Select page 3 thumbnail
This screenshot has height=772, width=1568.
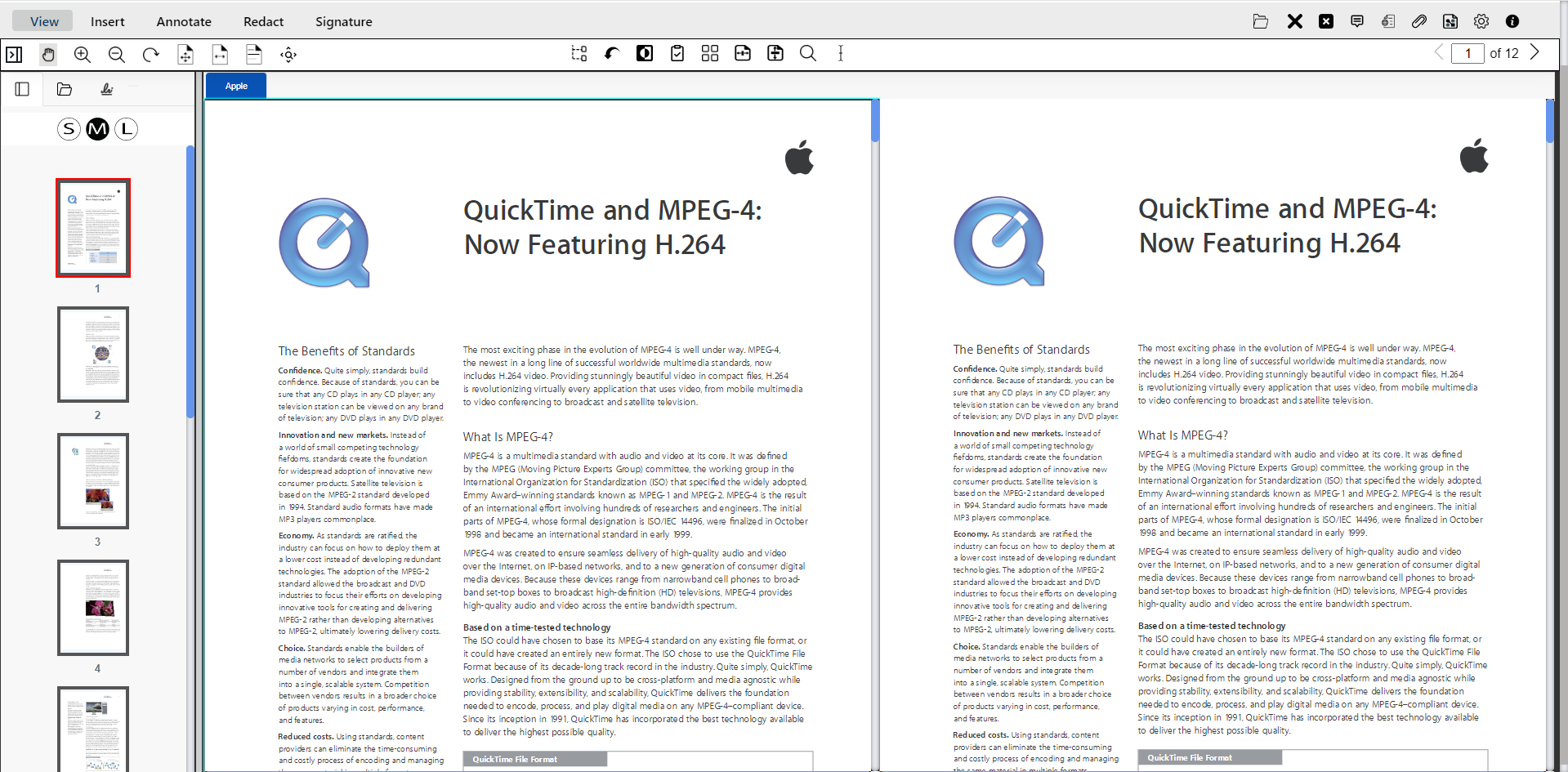pos(93,481)
